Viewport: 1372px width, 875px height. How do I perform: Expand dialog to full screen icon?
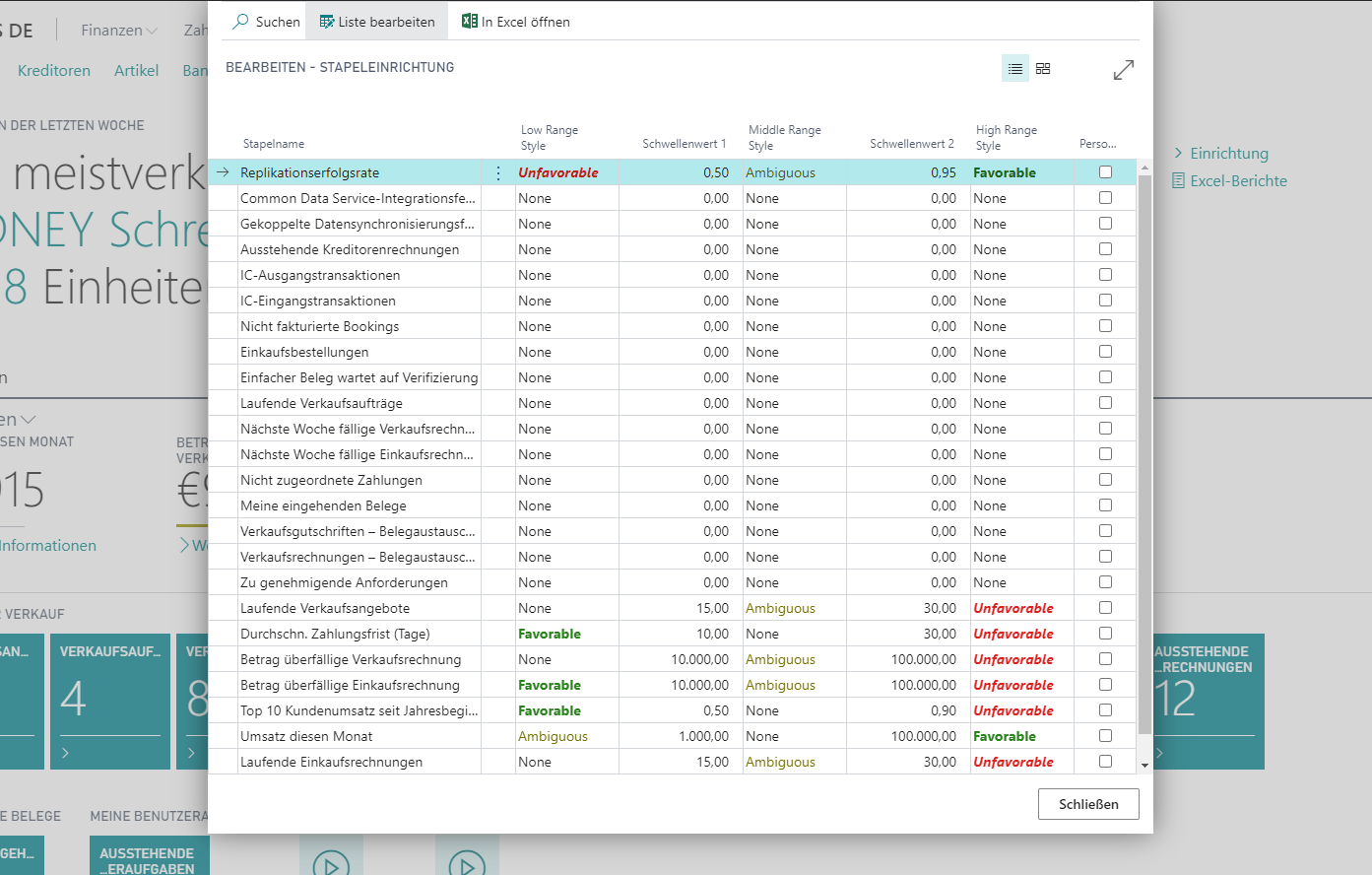tap(1124, 70)
